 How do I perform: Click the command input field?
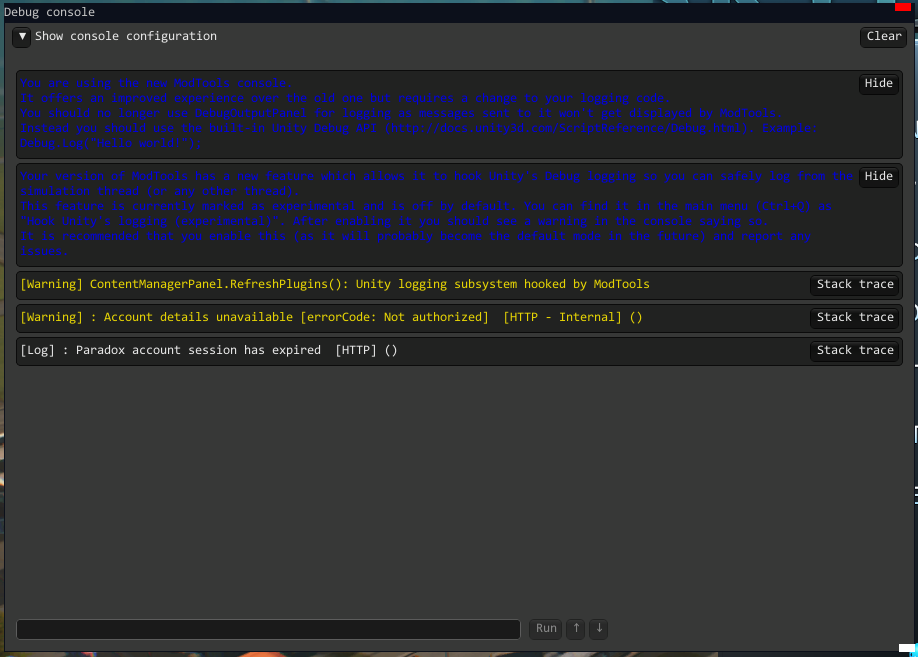[x=268, y=629]
